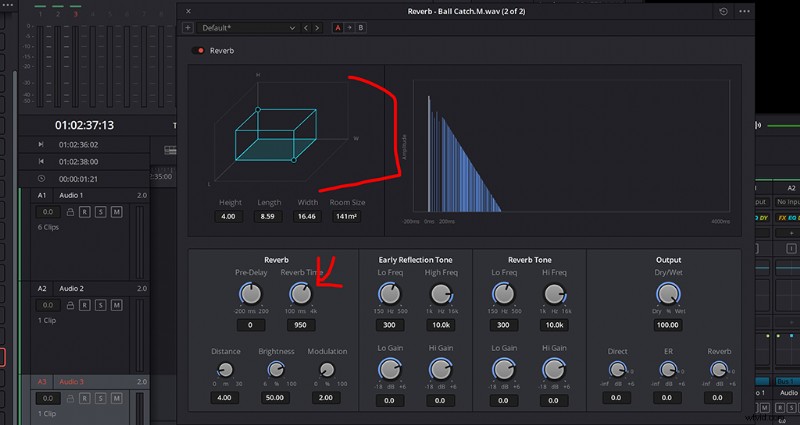Click the Early Reflection Tone Lo Freq field 300

[389, 325]
